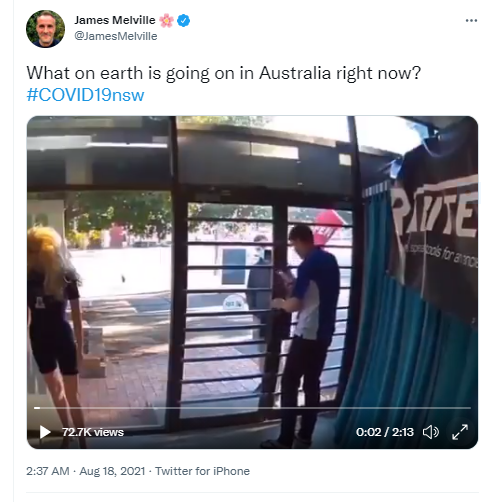Image resolution: width=481 pixels, height=502 pixels.
Task: Click the video frame center
Action: pyautogui.click(x=252, y=282)
